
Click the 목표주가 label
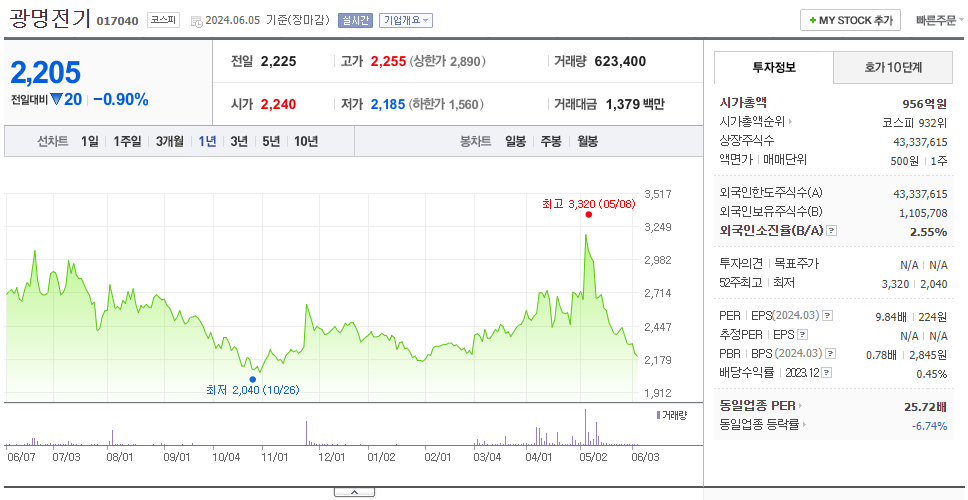click(796, 264)
